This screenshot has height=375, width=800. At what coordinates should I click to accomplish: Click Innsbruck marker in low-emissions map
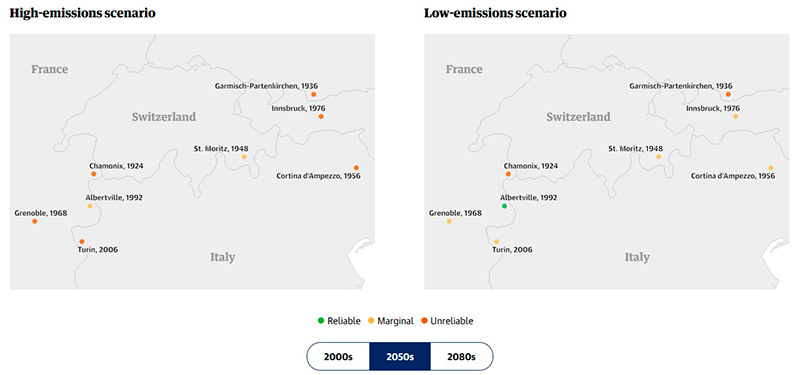[735, 117]
